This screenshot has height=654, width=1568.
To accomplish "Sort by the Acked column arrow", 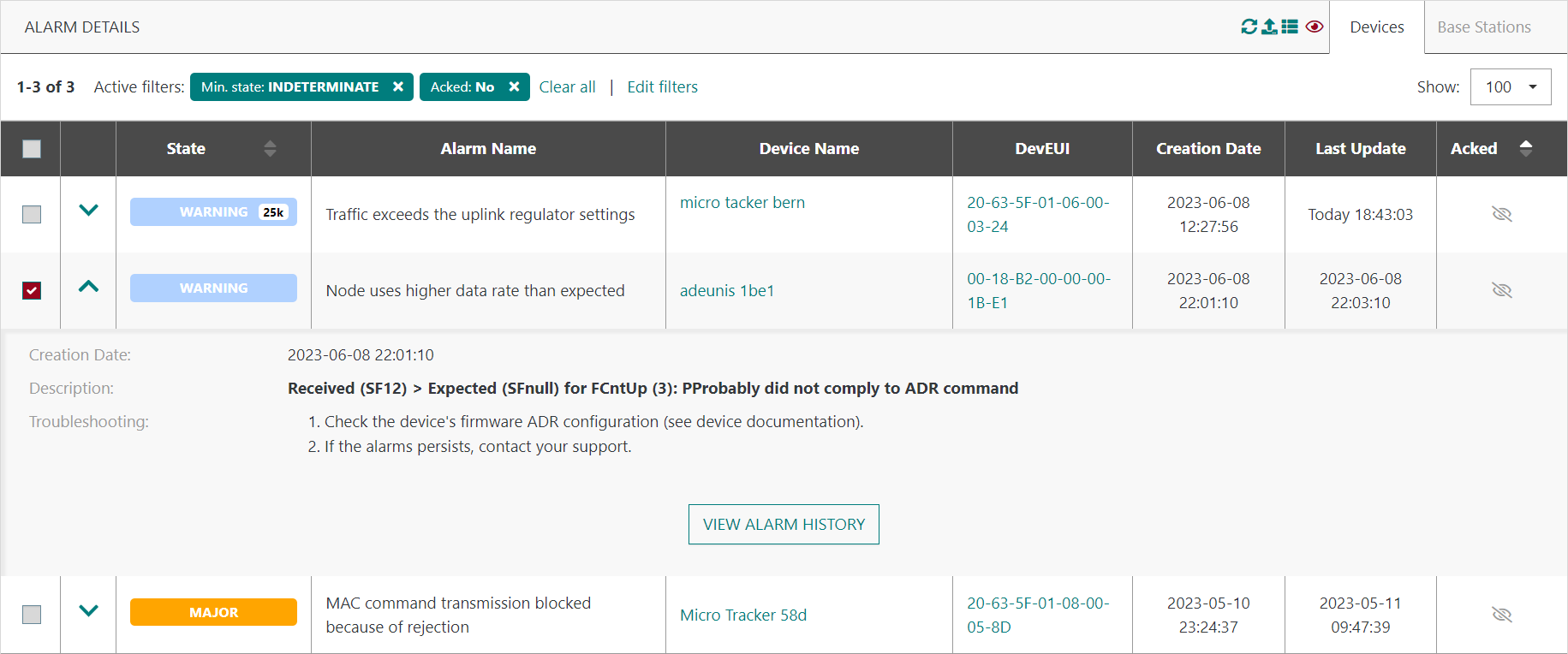I will pos(1525,148).
